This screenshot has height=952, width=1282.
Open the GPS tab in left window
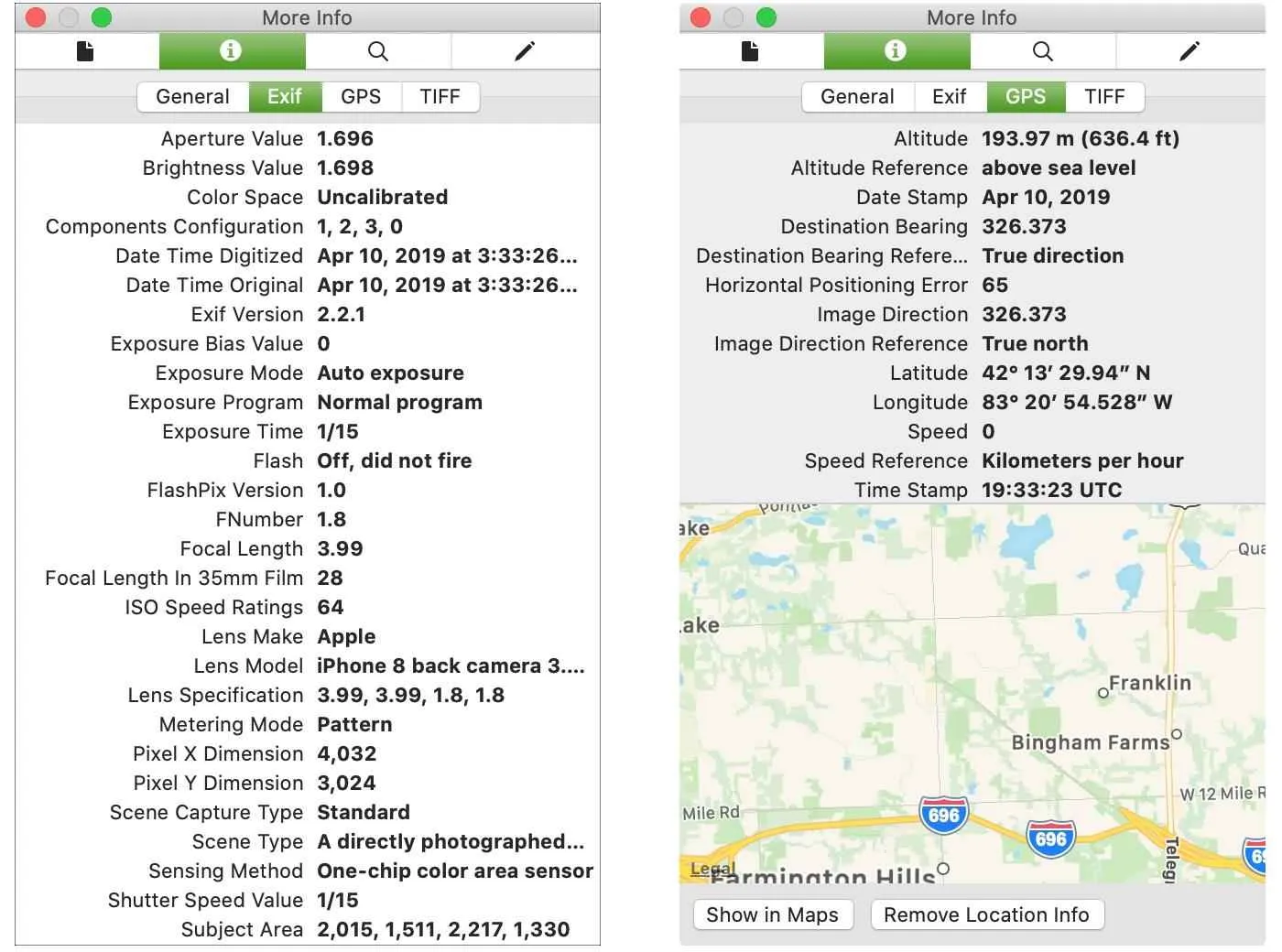[362, 96]
